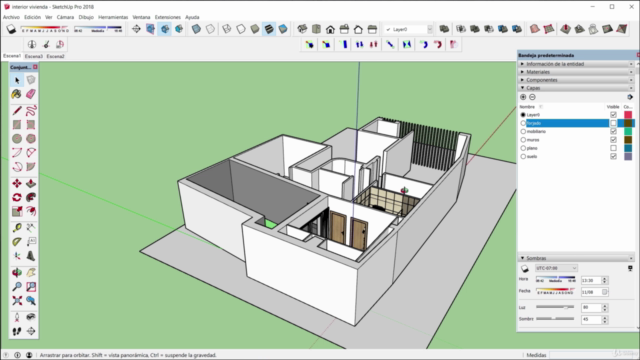Open the UTC-07:00 time zone dropdown
The width and height of the screenshot is (640, 360).
click(556, 268)
